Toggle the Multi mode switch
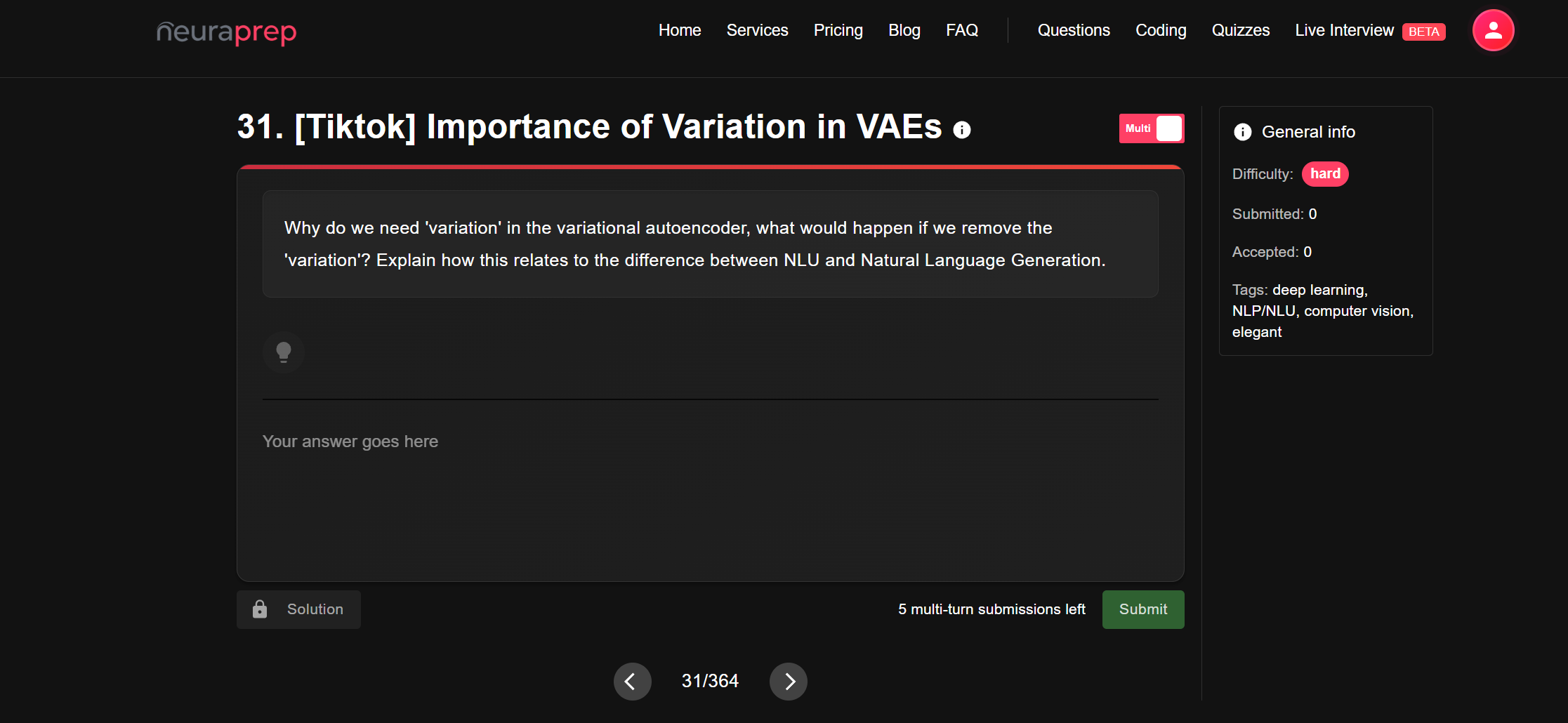The image size is (1568, 723). (x=1152, y=128)
